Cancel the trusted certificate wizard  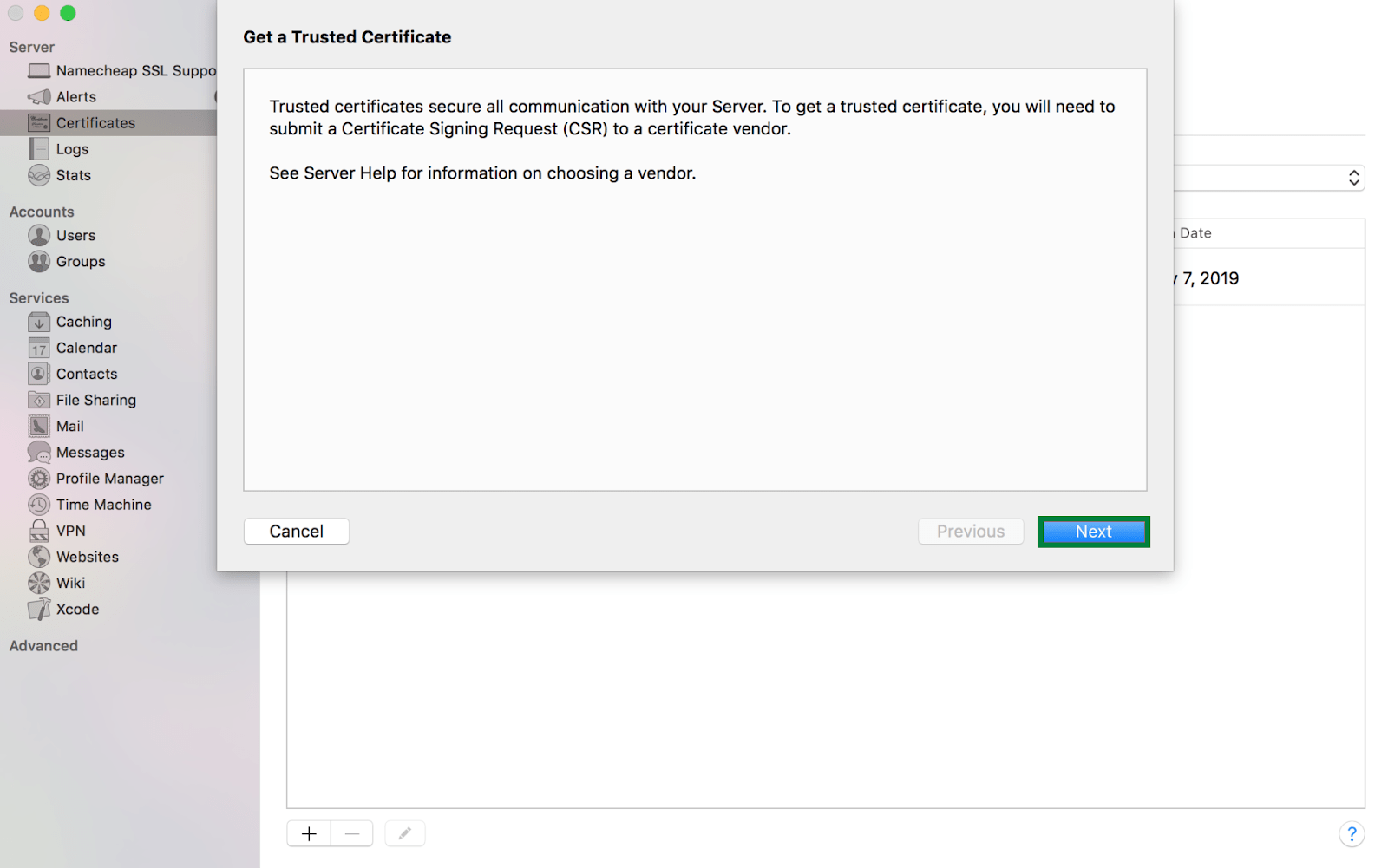coord(296,531)
